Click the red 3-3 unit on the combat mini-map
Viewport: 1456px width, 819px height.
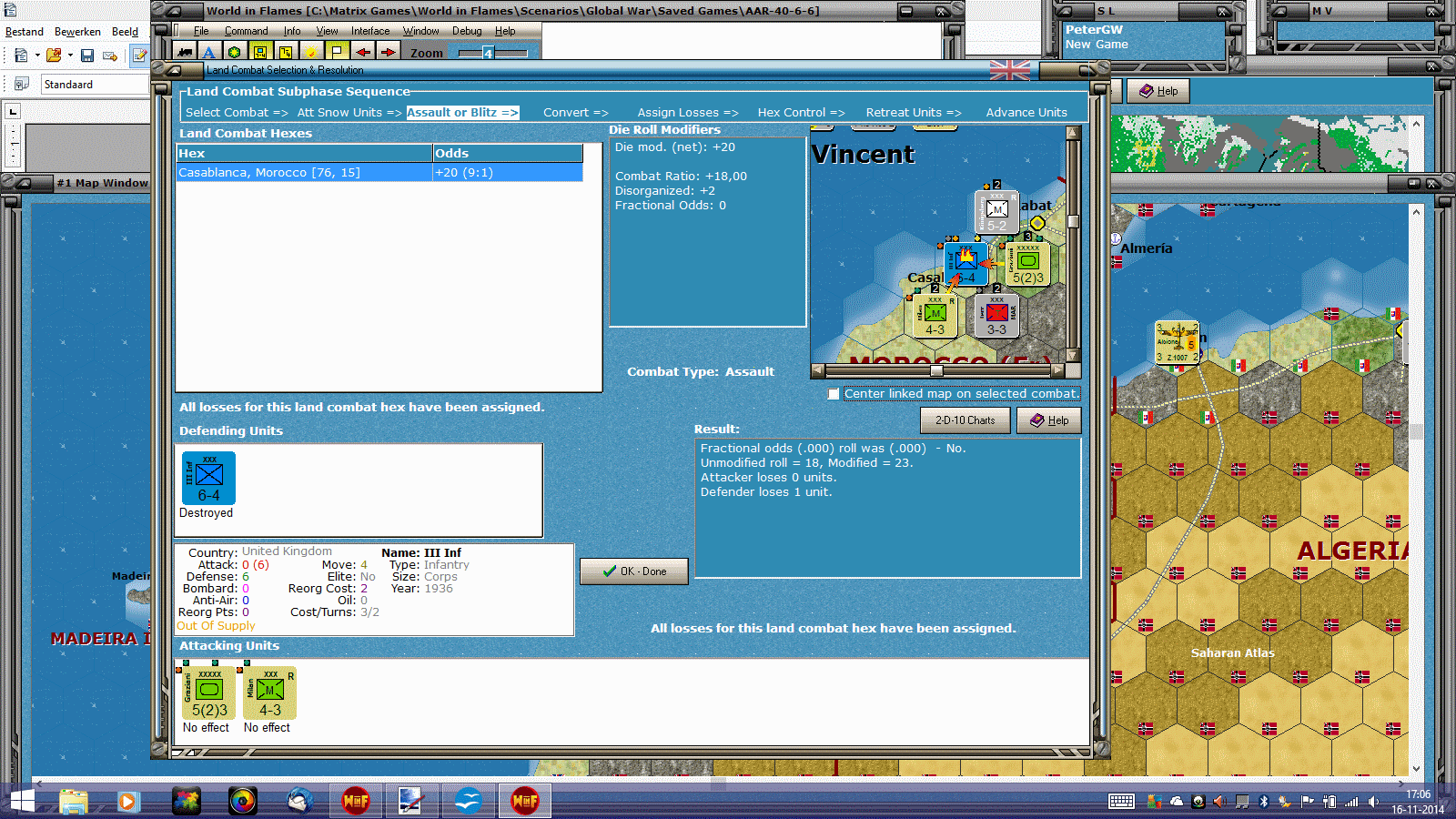pos(996,315)
